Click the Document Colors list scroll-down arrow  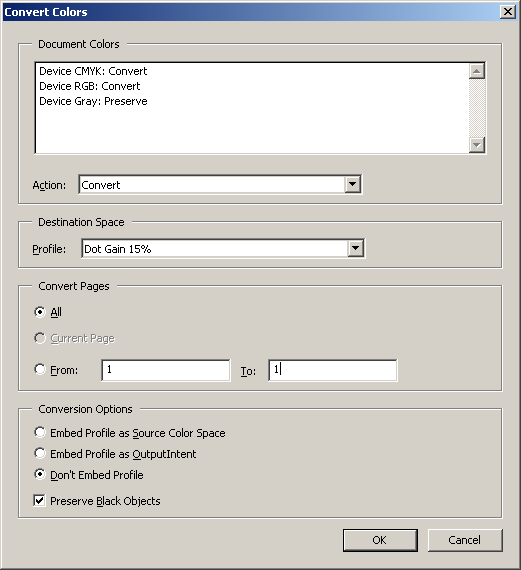(x=477, y=145)
